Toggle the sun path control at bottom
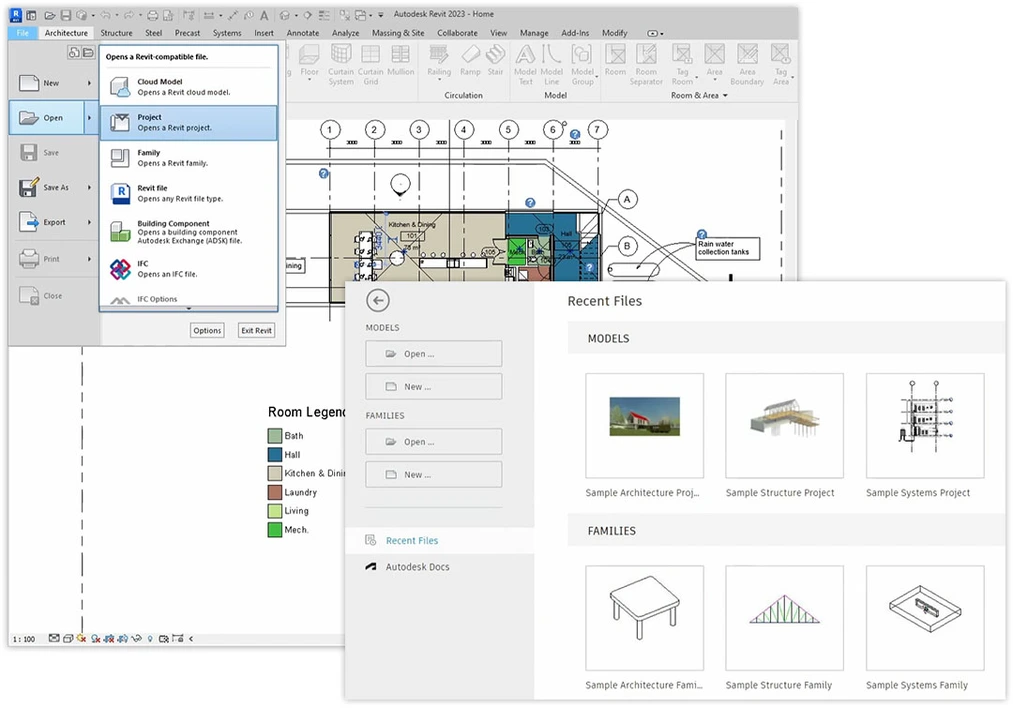This screenshot has height=708, width=1013. [79, 638]
